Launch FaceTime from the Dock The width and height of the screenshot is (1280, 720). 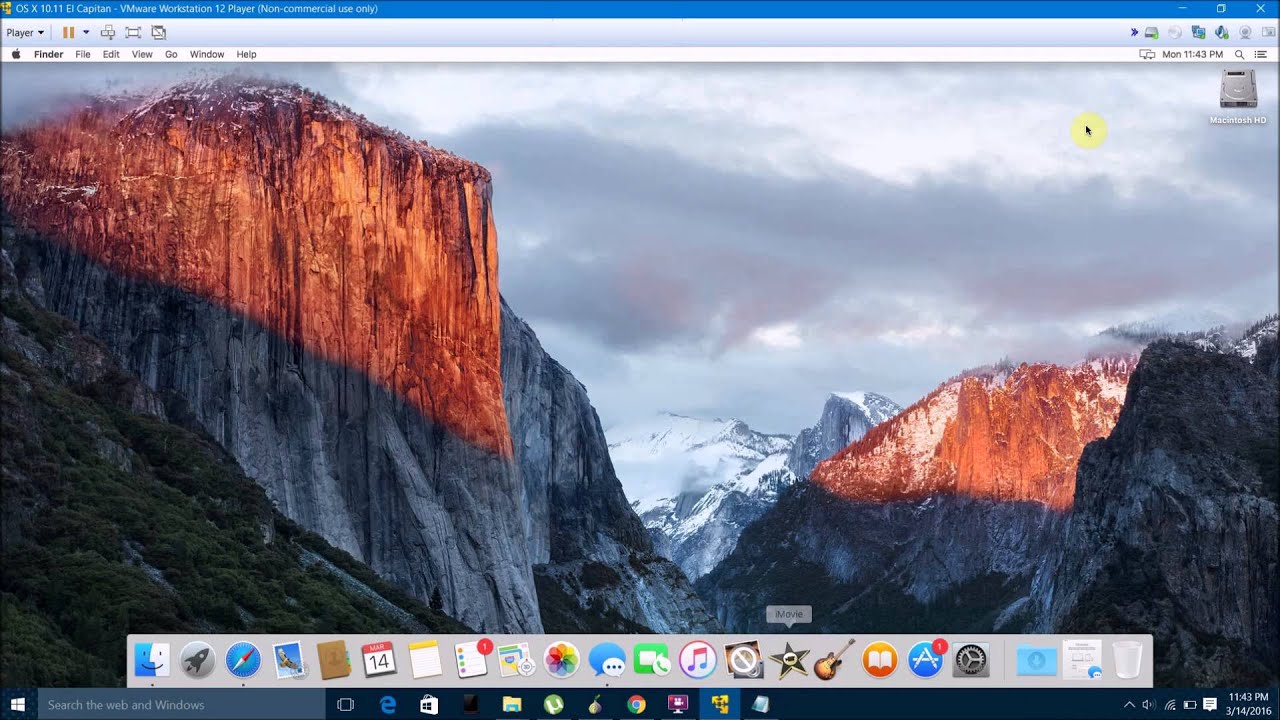[x=652, y=660]
